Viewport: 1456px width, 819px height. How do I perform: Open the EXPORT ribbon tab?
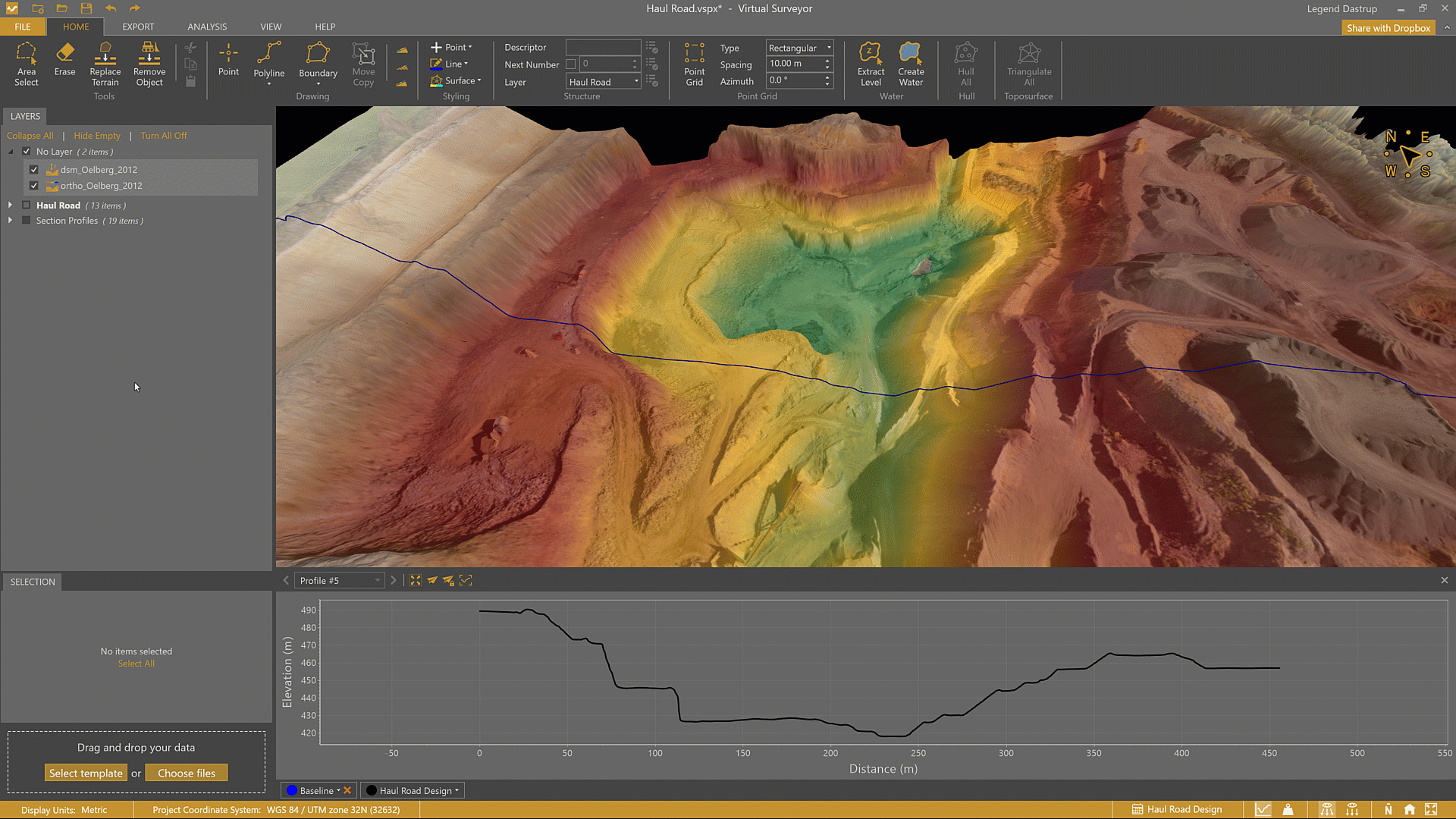pos(138,27)
